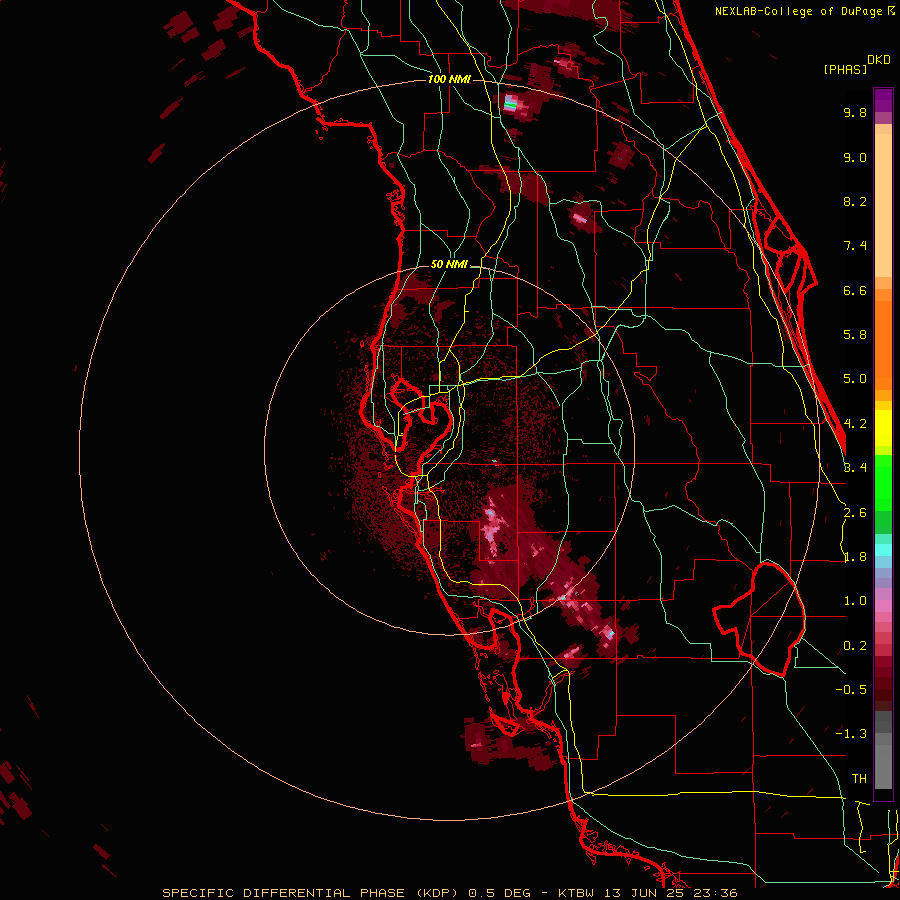
Task: Select the 1.0 scale value
Action: tap(855, 601)
